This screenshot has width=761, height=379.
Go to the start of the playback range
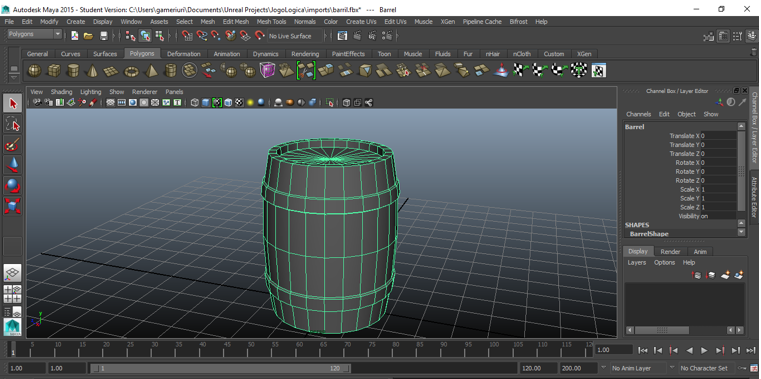coord(643,350)
